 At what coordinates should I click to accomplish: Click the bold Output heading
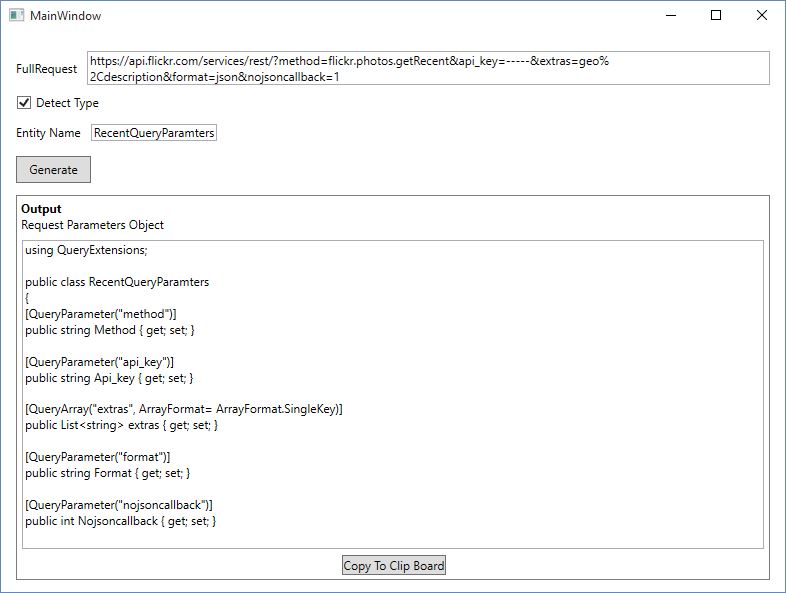click(x=41, y=209)
